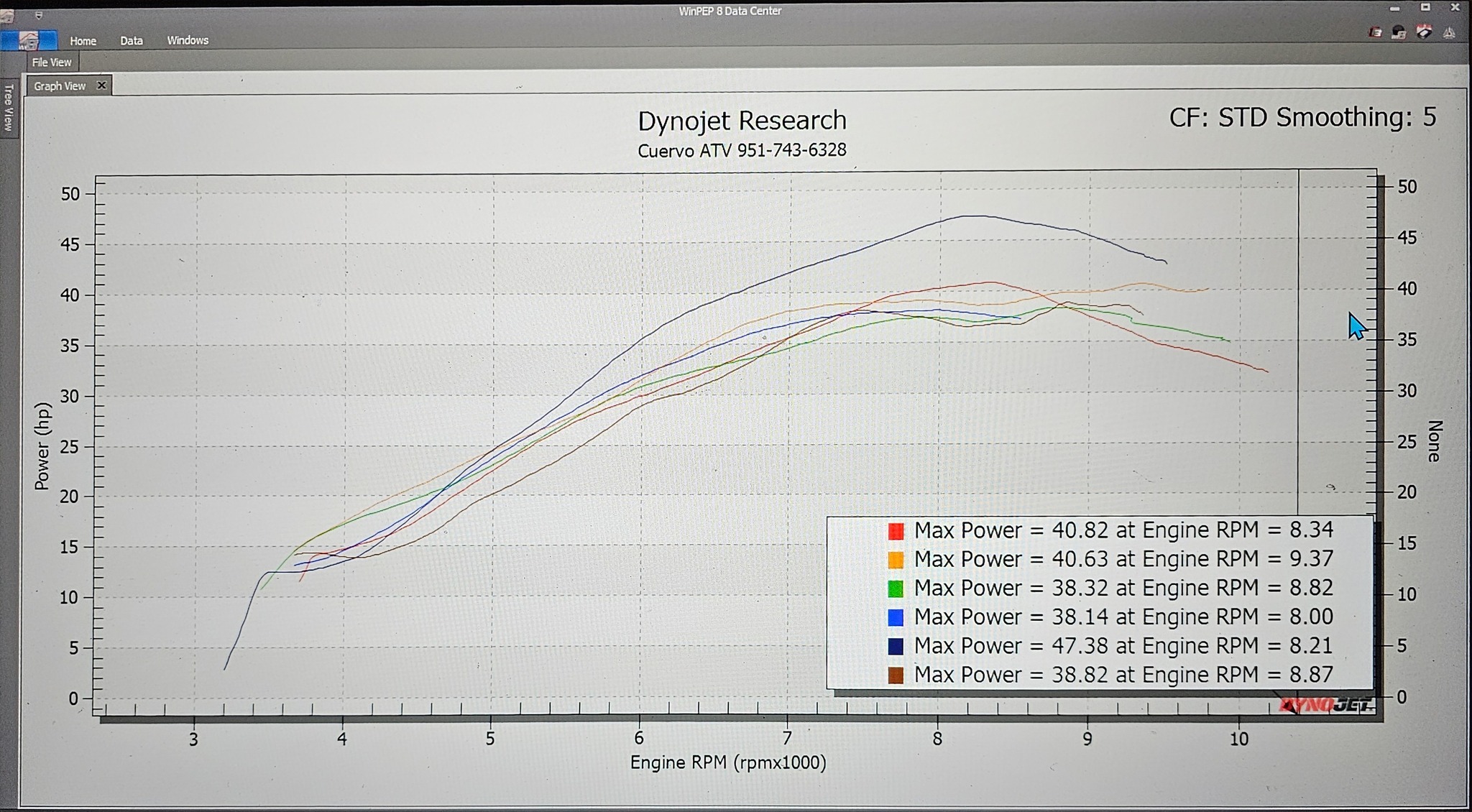Click the WinPEP 8 Data Center title text
1472x812 pixels.
pyautogui.click(x=730, y=11)
